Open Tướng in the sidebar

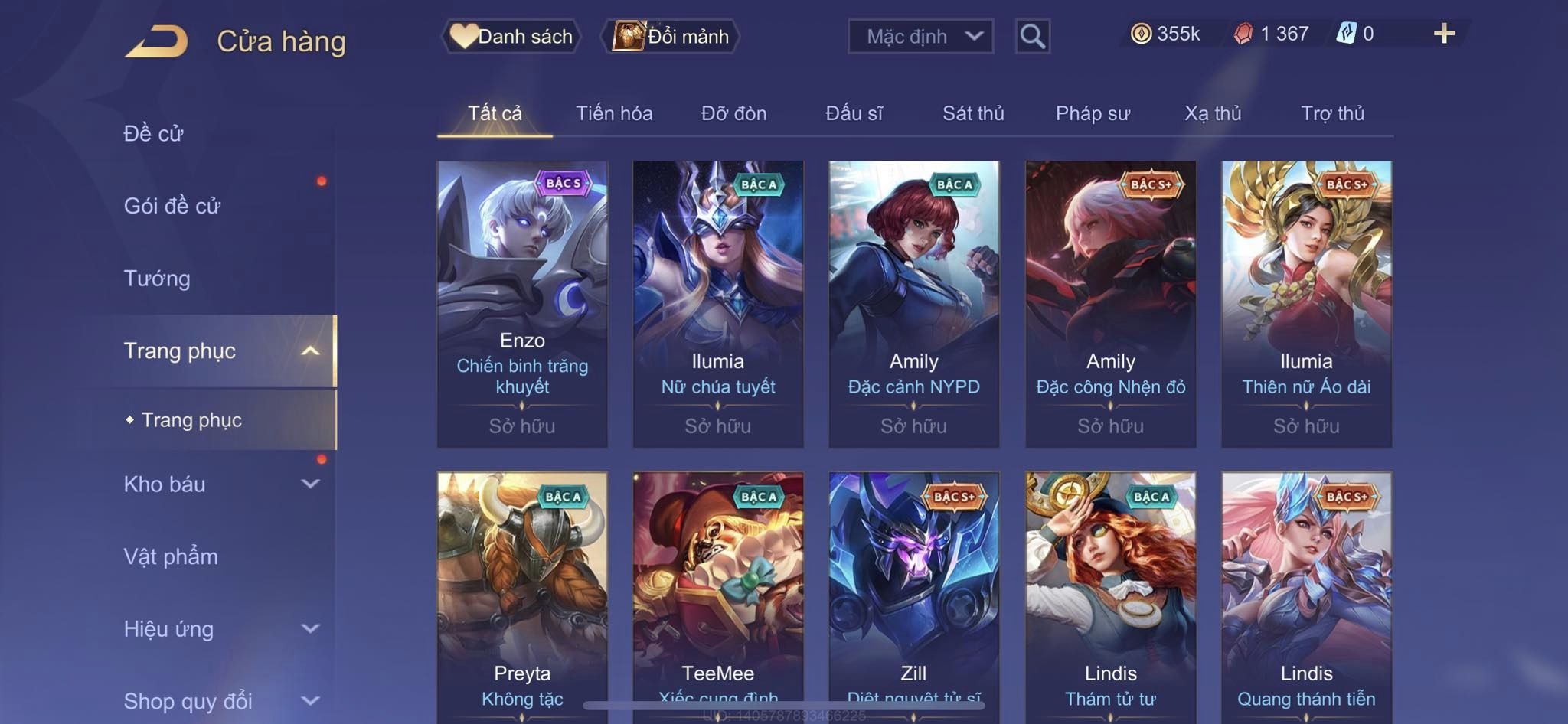tap(157, 278)
